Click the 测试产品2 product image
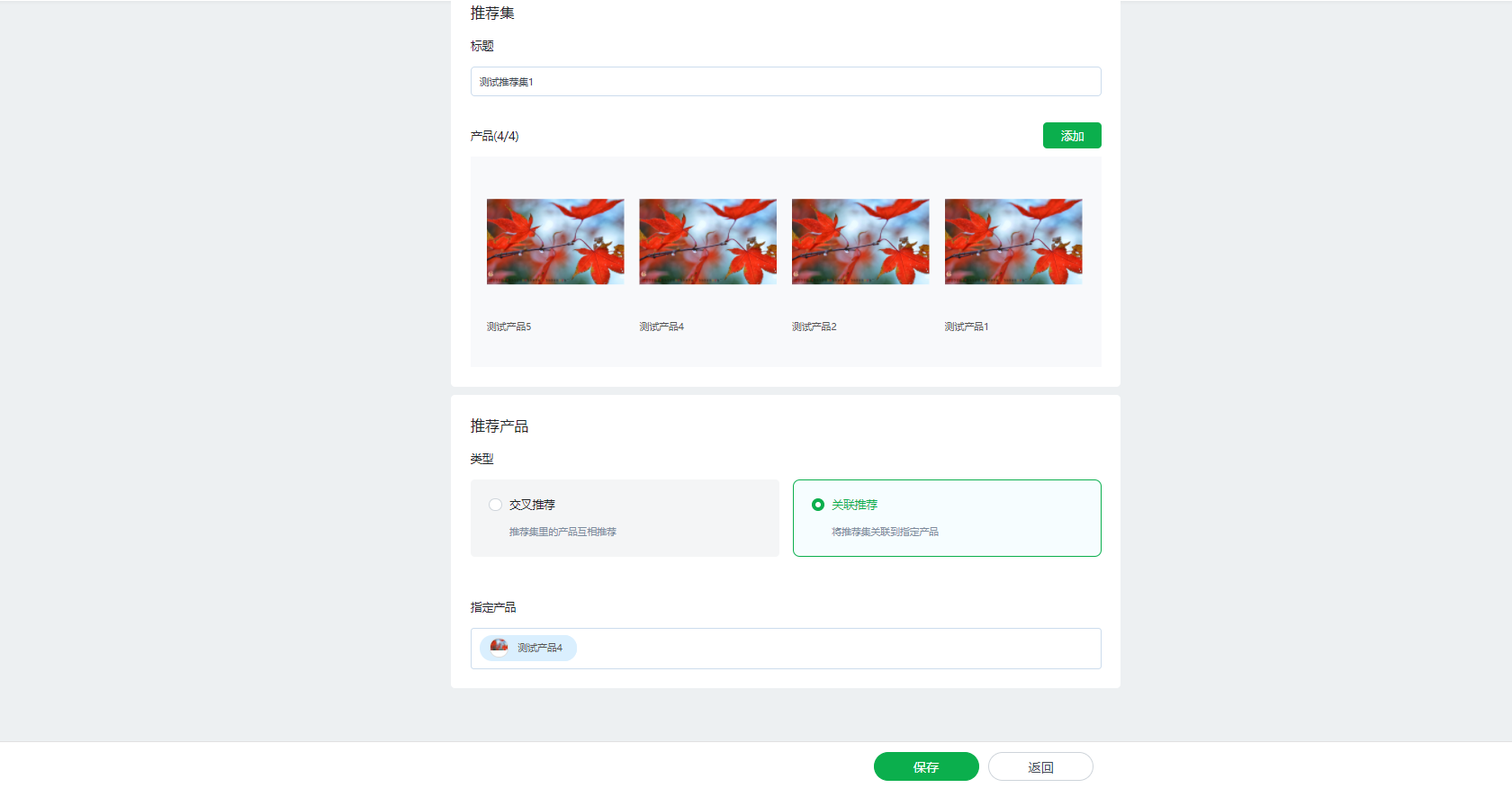This screenshot has width=1512, height=788. pos(860,242)
